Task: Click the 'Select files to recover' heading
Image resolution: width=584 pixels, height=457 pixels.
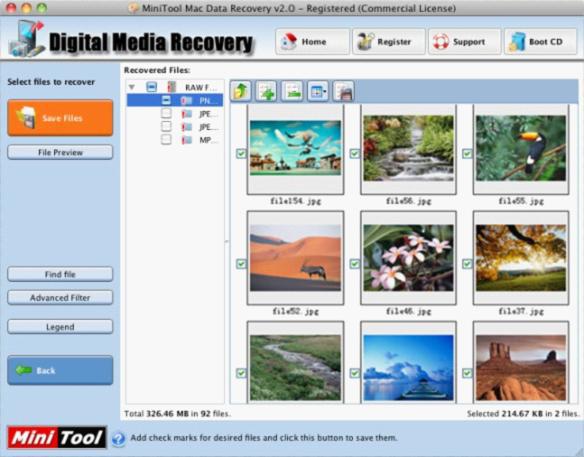Action: tap(51, 82)
